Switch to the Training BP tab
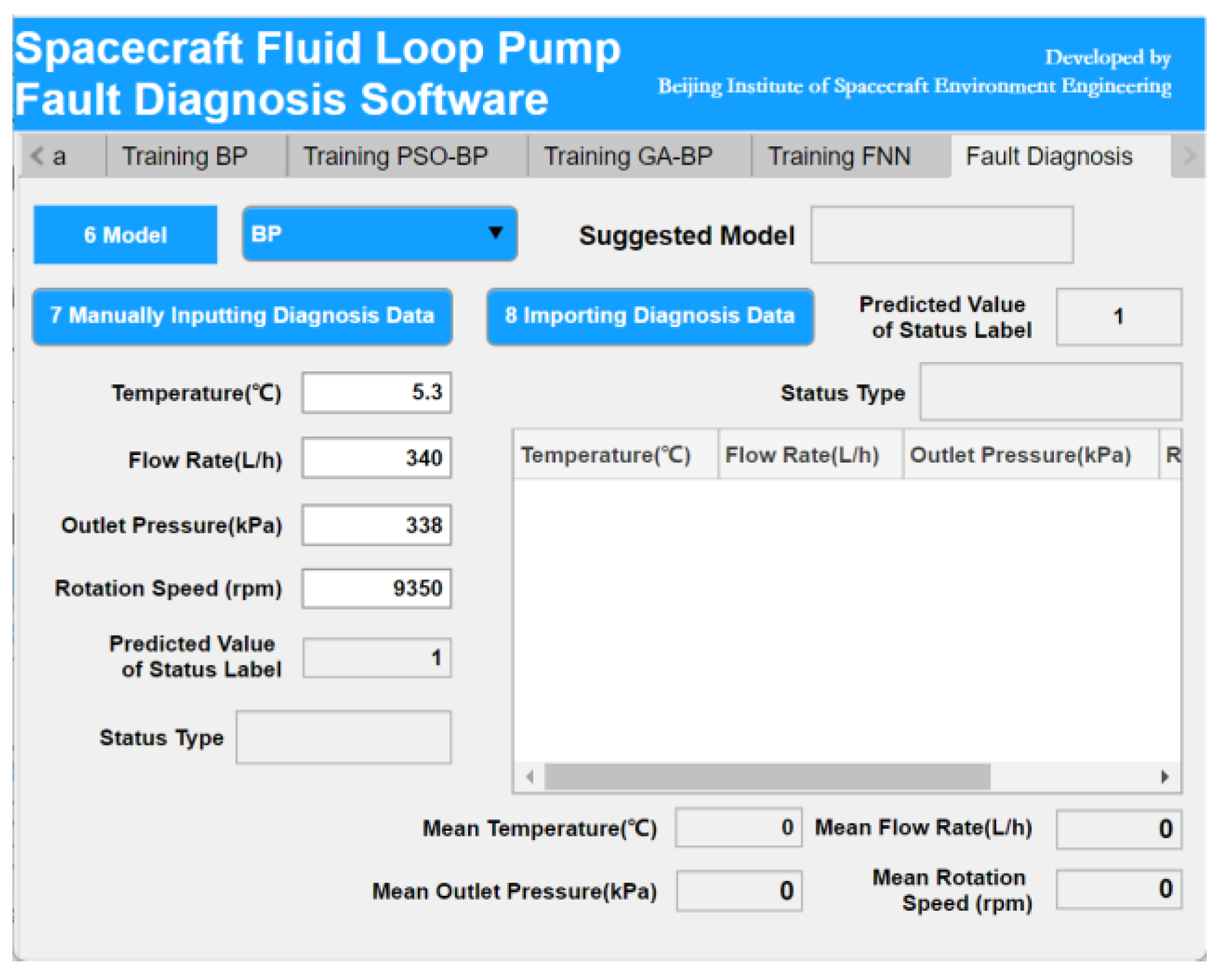This screenshot has width=1226, height=980. 185,156
